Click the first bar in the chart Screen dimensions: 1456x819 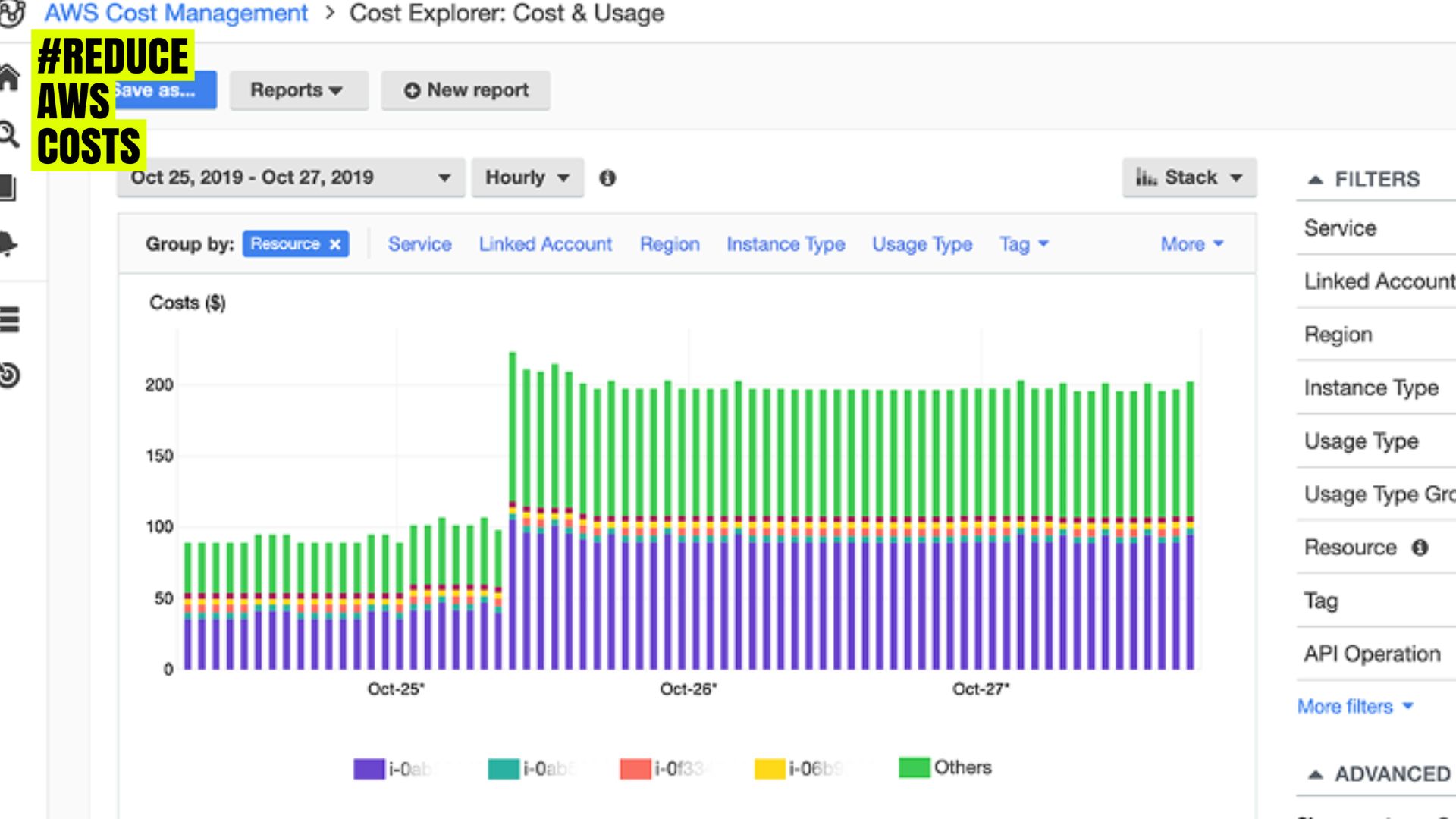188,606
